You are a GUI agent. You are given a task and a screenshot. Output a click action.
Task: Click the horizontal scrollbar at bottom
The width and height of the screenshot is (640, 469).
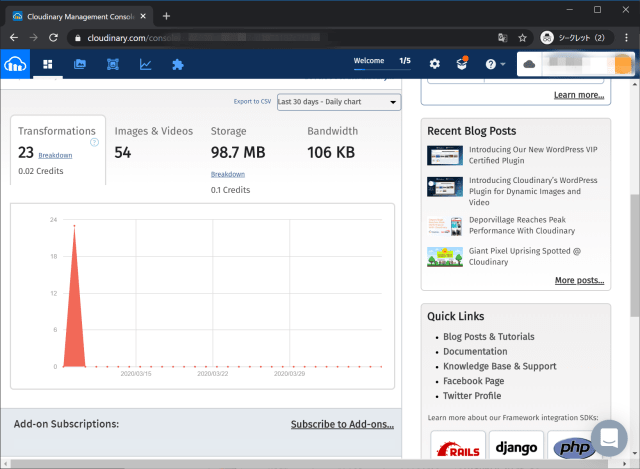click(x=309, y=464)
